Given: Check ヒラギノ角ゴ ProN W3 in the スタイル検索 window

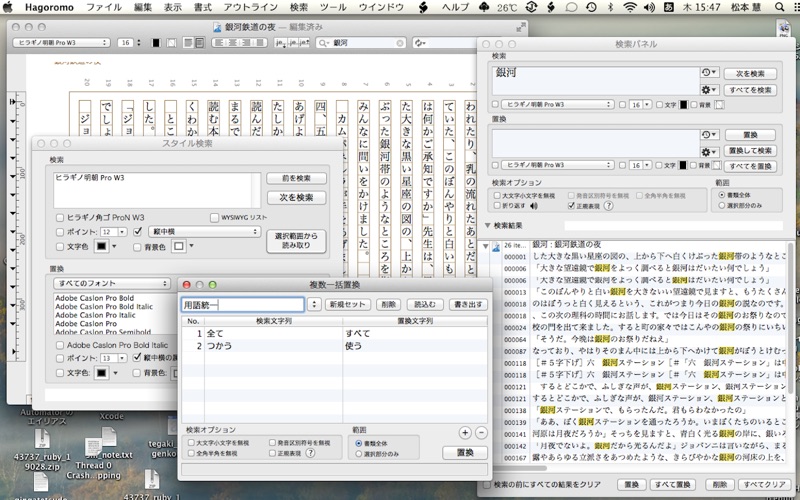Looking at the screenshot, I should pos(60,218).
